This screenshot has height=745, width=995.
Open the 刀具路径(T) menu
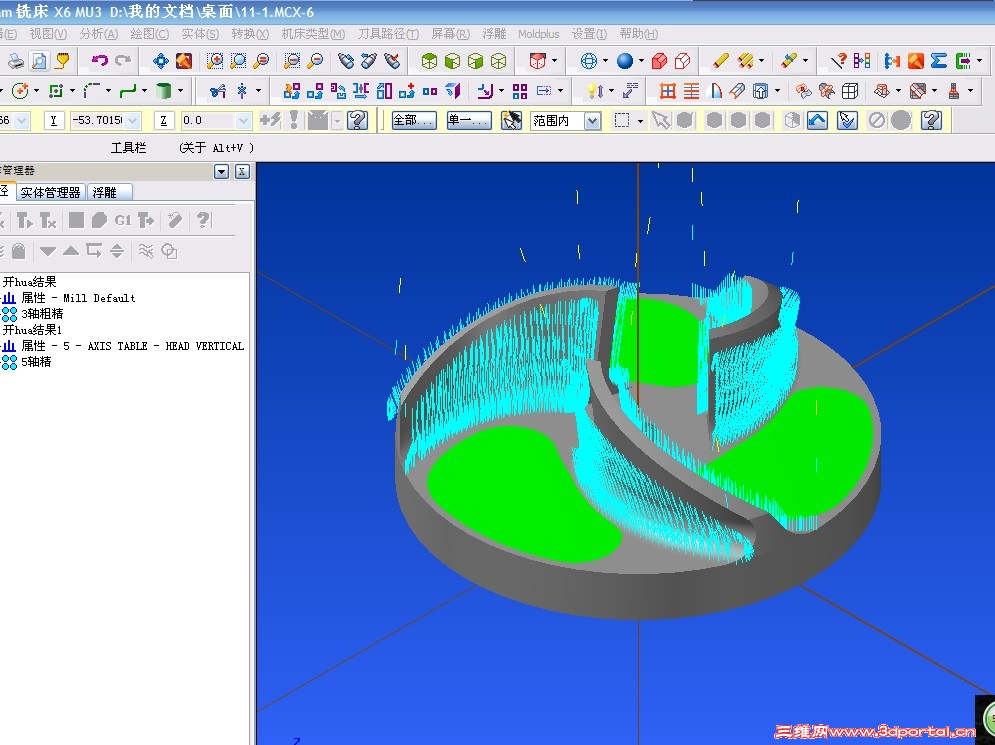click(x=388, y=34)
